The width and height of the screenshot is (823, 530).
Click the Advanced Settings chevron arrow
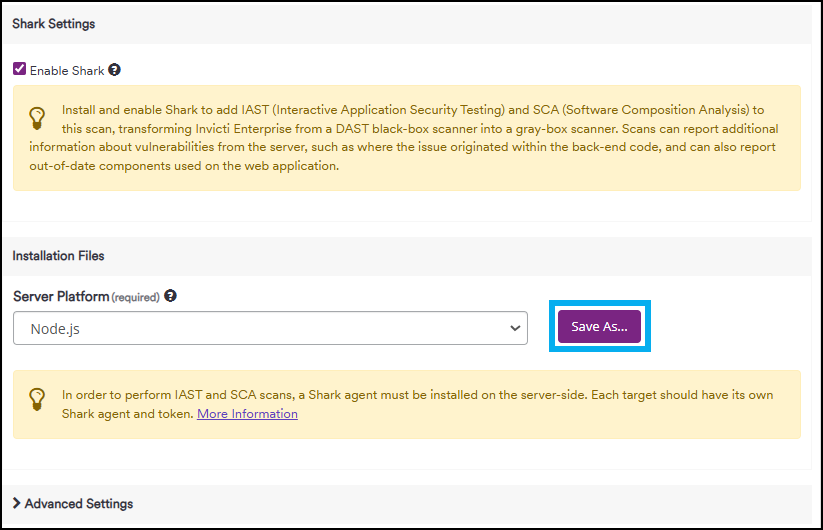click(x=17, y=503)
